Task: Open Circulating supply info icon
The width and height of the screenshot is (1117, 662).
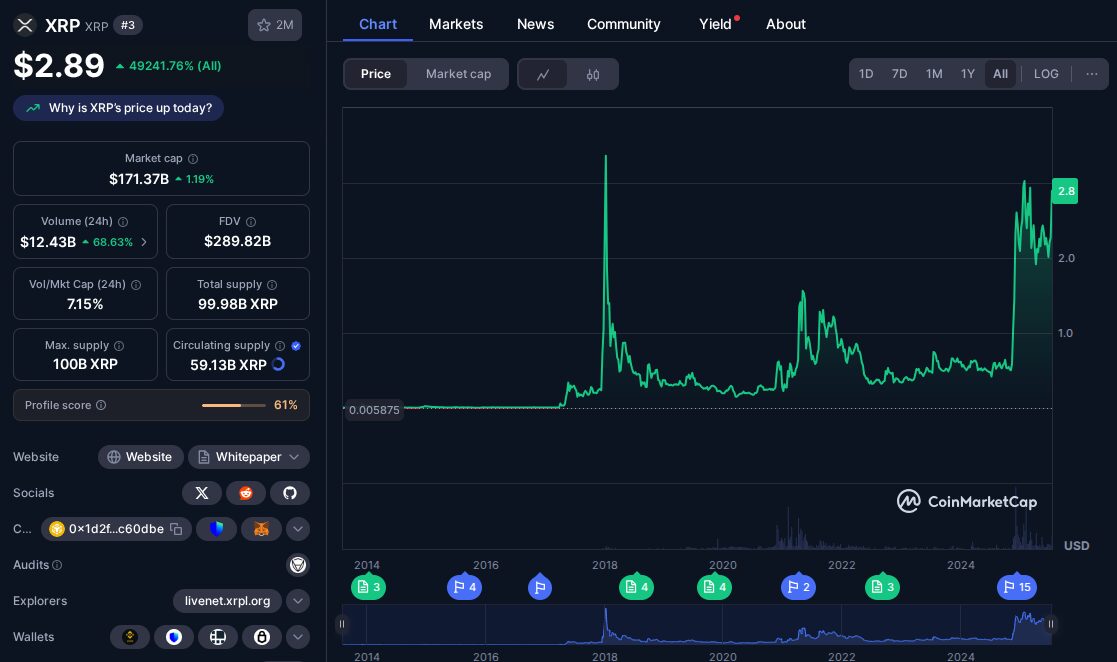Action: point(280,346)
